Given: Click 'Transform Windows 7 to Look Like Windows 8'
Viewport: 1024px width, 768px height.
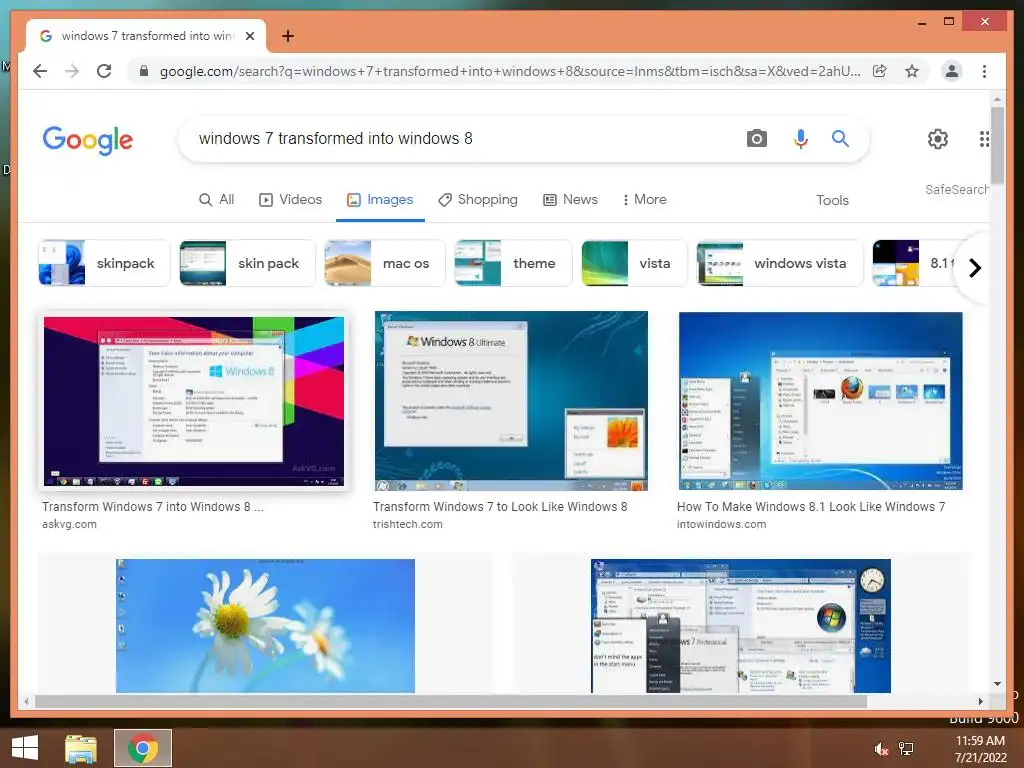Looking at the screenshot, I should [500, 507].
